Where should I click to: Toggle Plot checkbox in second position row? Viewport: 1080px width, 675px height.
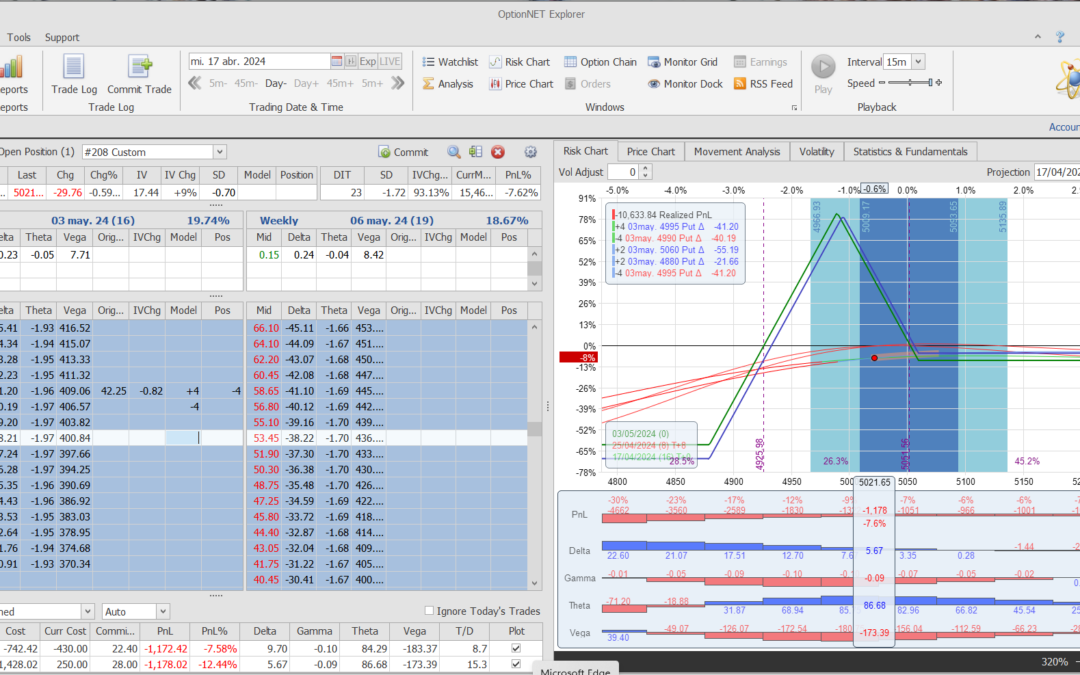pyautogui.click(x=516, y=665)
